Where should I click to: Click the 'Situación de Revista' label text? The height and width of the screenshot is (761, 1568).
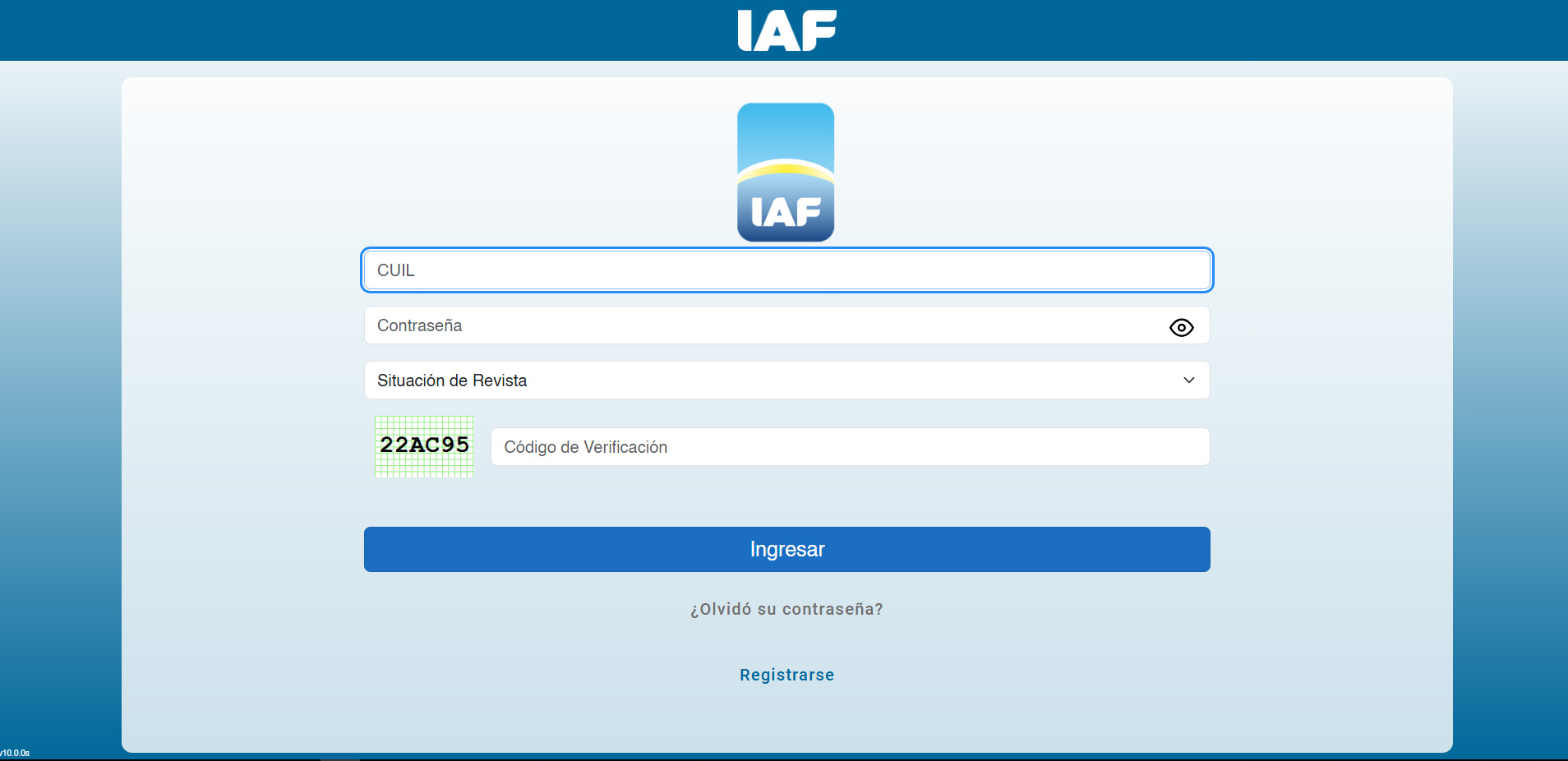tap(452, 380)
